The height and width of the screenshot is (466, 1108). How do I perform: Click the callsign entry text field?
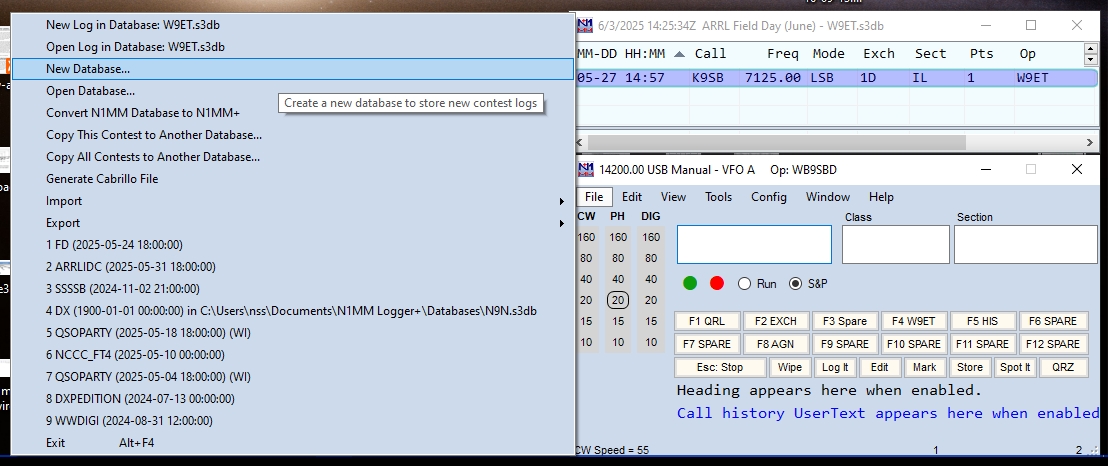(x=754, y=244)
